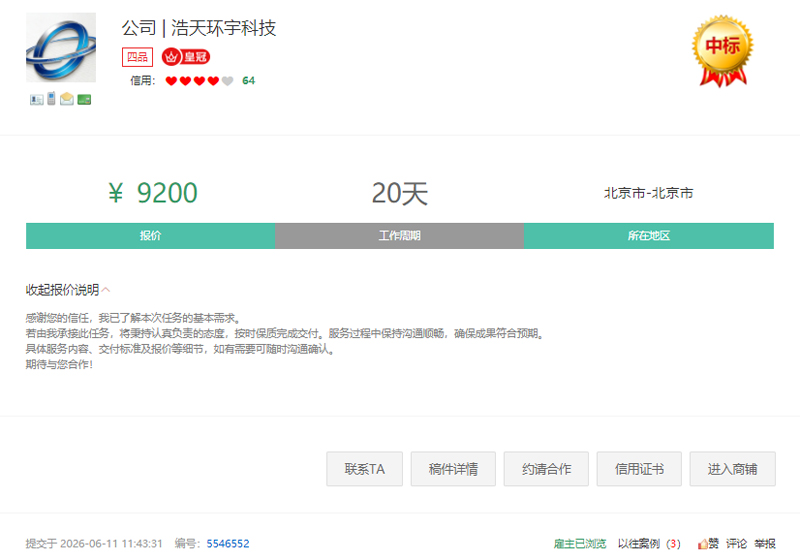
Task: Click 约请合作 button
Action: 546,469
